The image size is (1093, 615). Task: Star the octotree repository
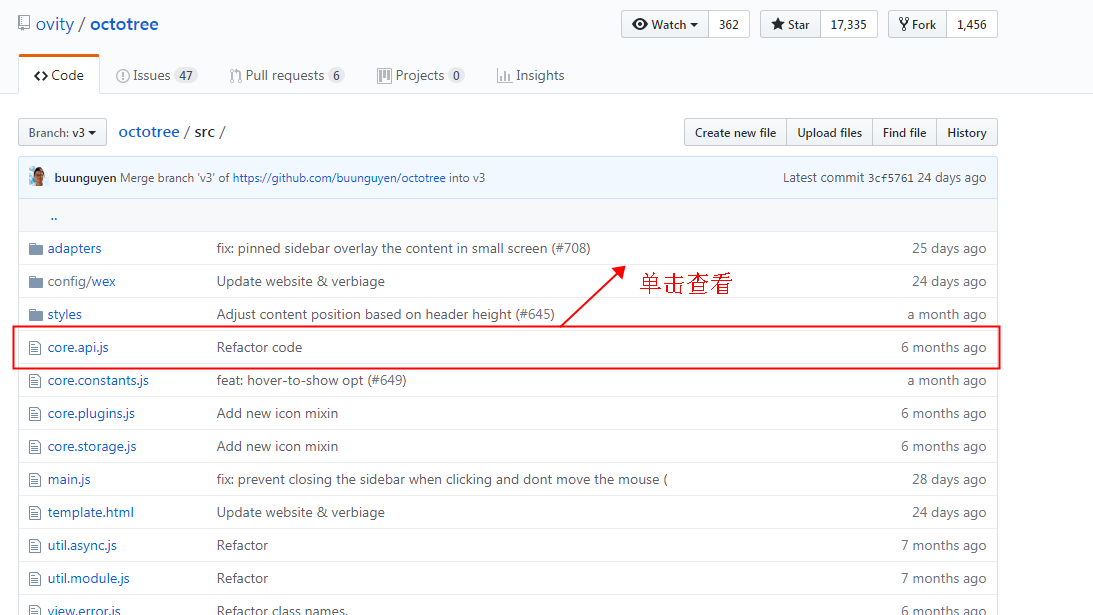pos(790,24)
